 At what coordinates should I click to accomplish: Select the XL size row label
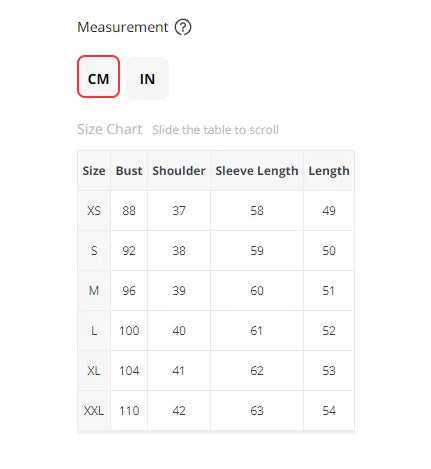coord(94,371)
